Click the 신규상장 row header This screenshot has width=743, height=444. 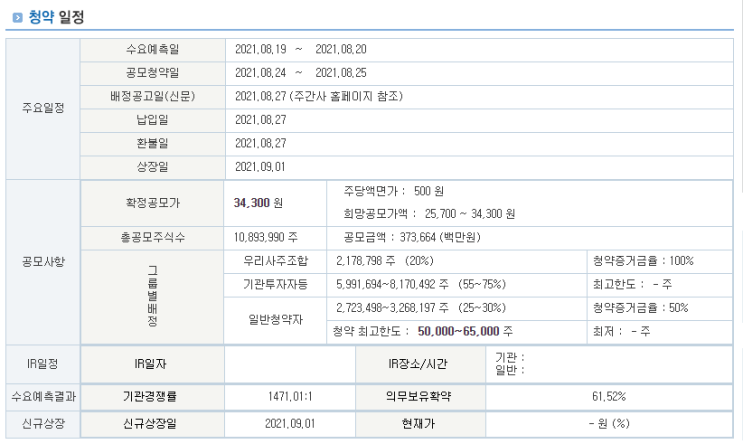pyautogui.click(x=43, y=424)
